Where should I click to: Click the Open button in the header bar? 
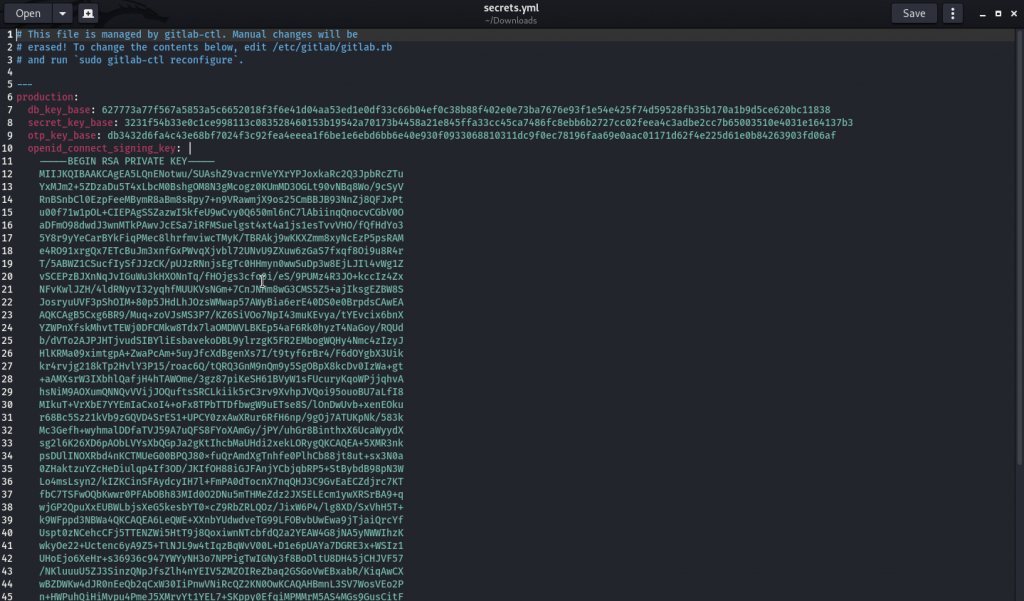click(x=27, y=13)
